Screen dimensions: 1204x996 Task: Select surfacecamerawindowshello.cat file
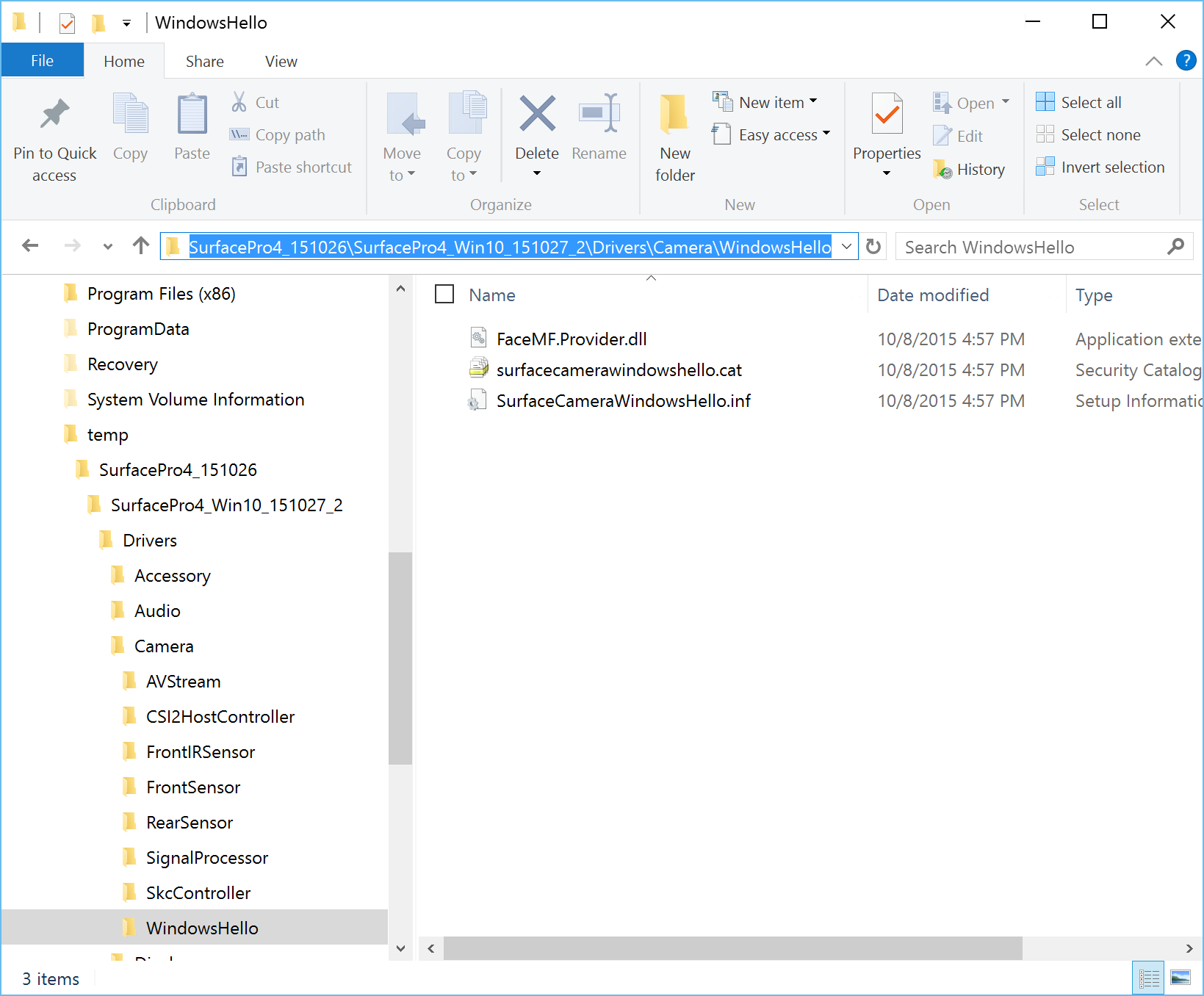pos(619,369)
